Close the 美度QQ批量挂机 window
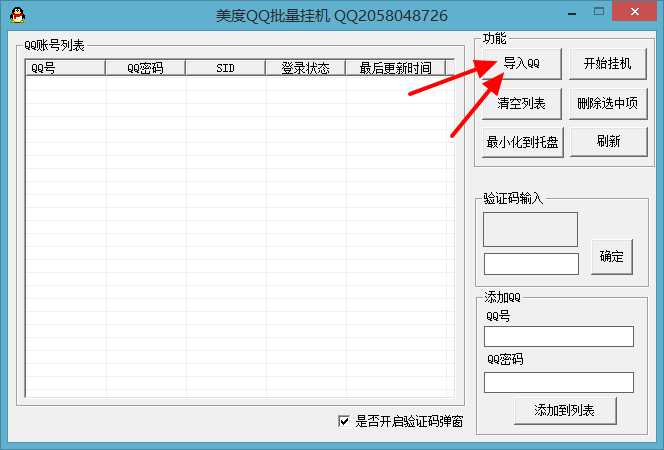The width and height of the screenshot is (664, 450). click(x=634, y=11)
